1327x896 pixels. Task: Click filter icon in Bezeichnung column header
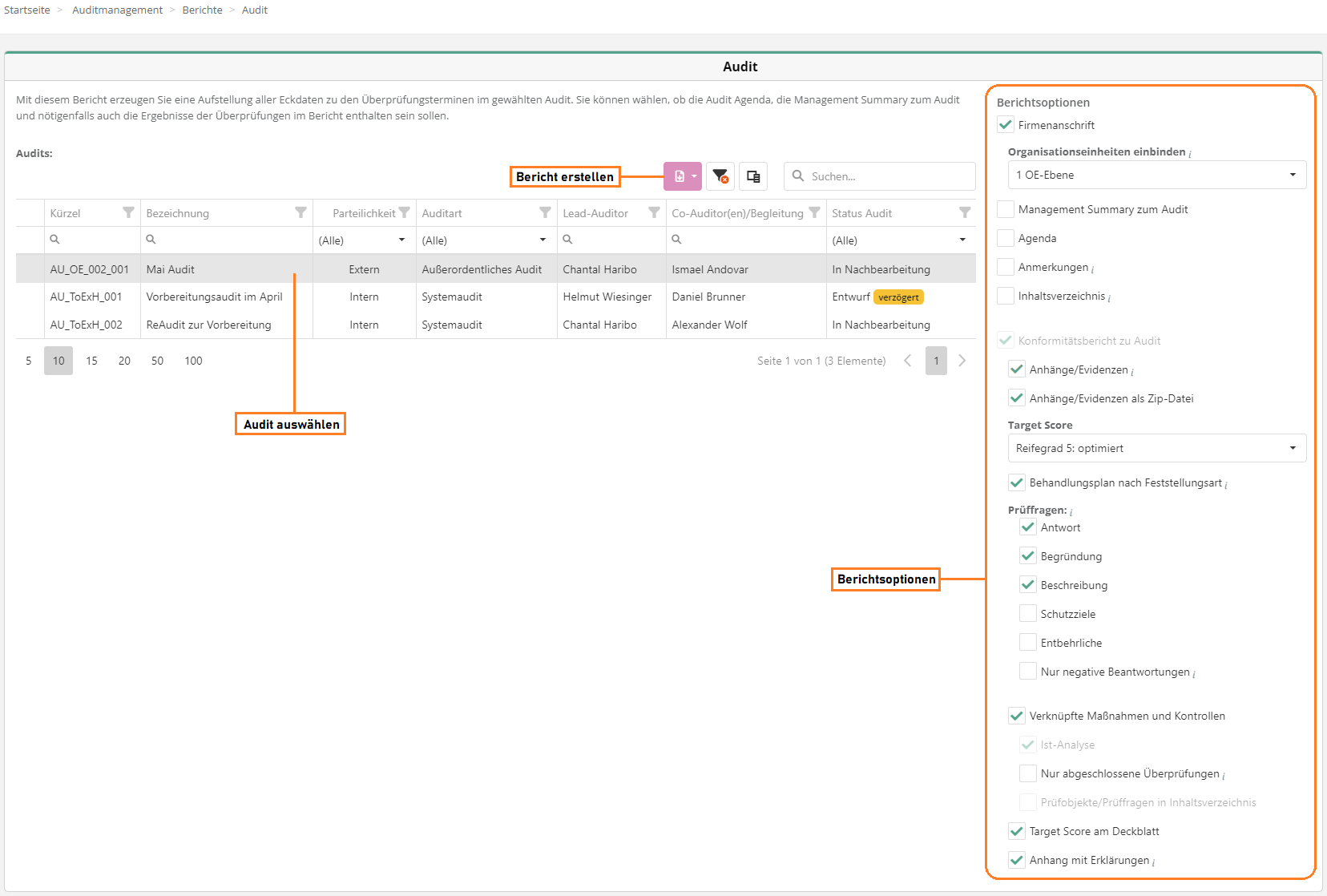click(300, 212)
